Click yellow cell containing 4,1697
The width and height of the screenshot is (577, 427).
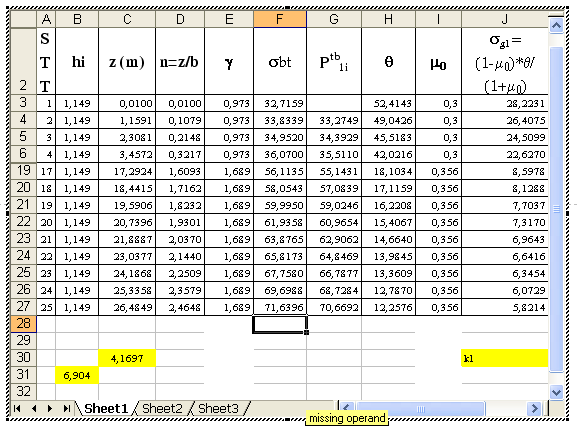tap(127, 358)
